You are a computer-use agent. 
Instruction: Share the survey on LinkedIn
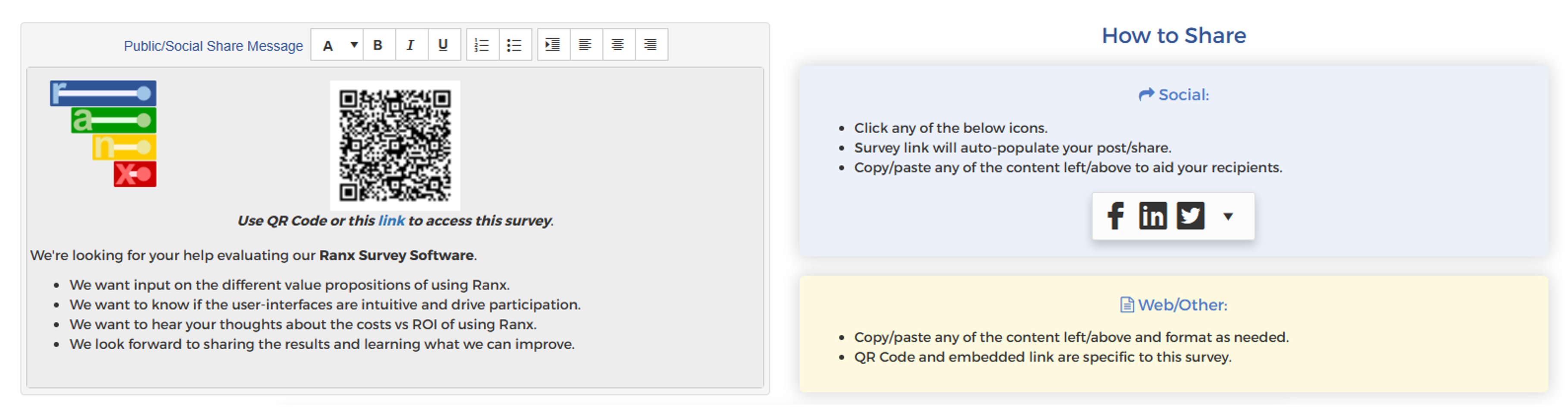[1153, 215]
